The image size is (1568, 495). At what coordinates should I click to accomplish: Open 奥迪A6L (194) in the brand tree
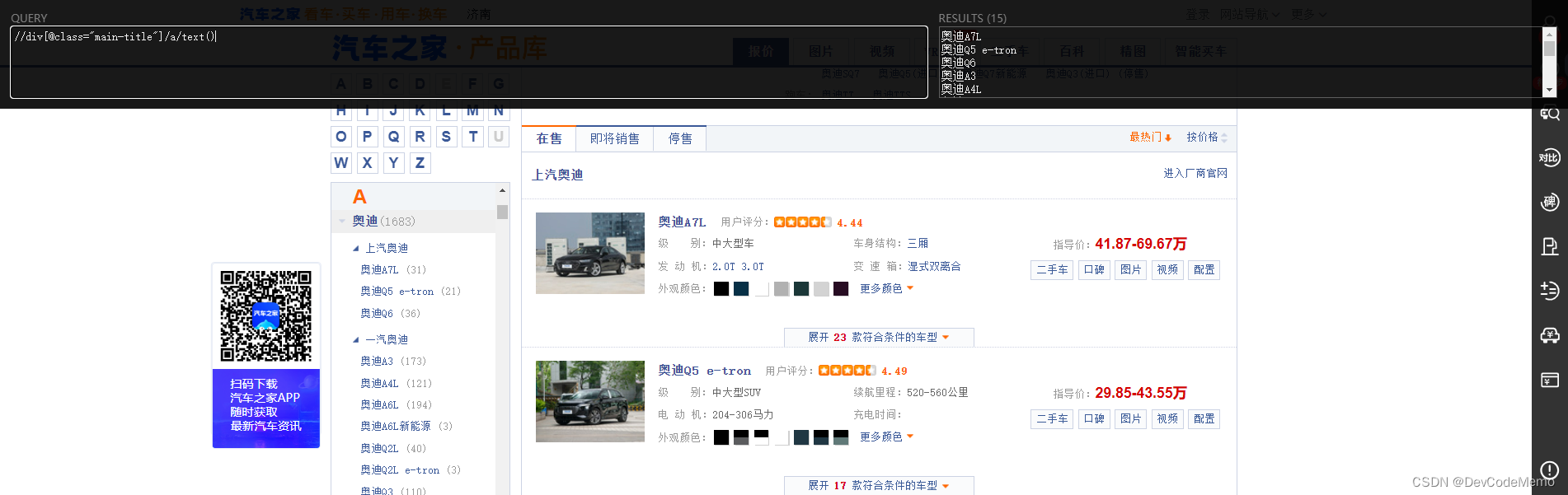point(397,405)
